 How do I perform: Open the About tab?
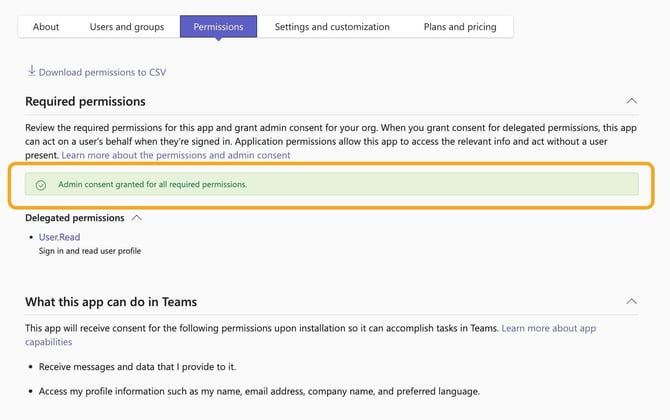(x=46, y=27)
